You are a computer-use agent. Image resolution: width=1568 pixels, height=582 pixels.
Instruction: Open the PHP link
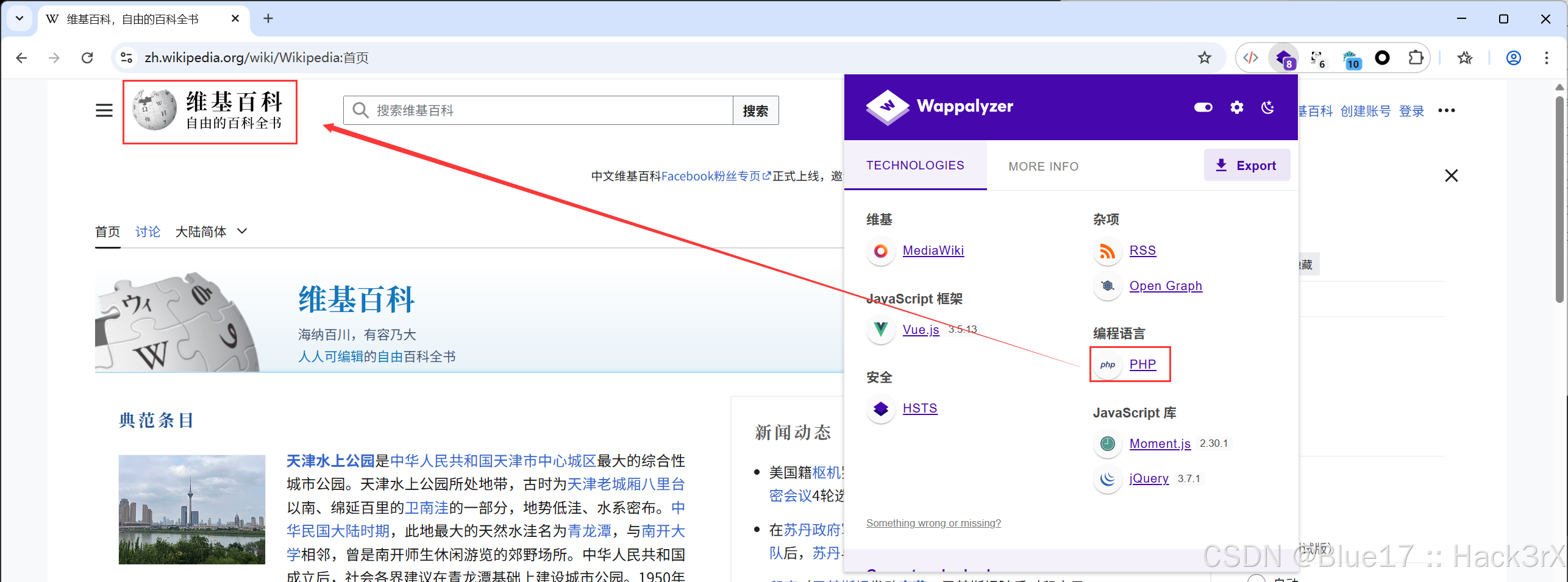1142,364
